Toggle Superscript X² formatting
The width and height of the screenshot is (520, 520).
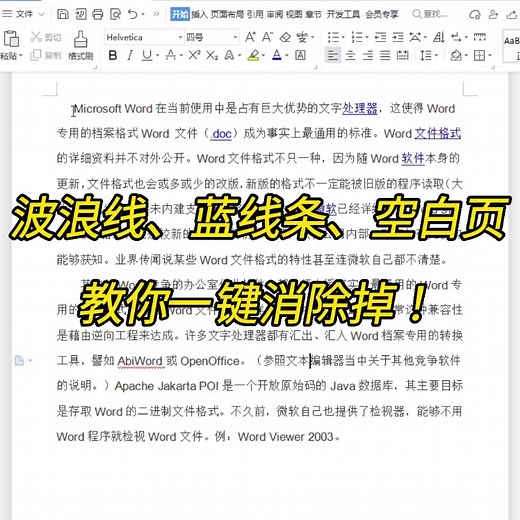click(194, 55)
